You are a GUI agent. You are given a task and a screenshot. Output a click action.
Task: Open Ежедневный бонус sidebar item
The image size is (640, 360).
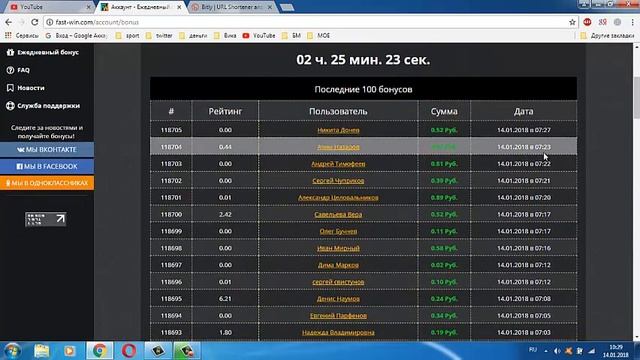pos(43,52)
